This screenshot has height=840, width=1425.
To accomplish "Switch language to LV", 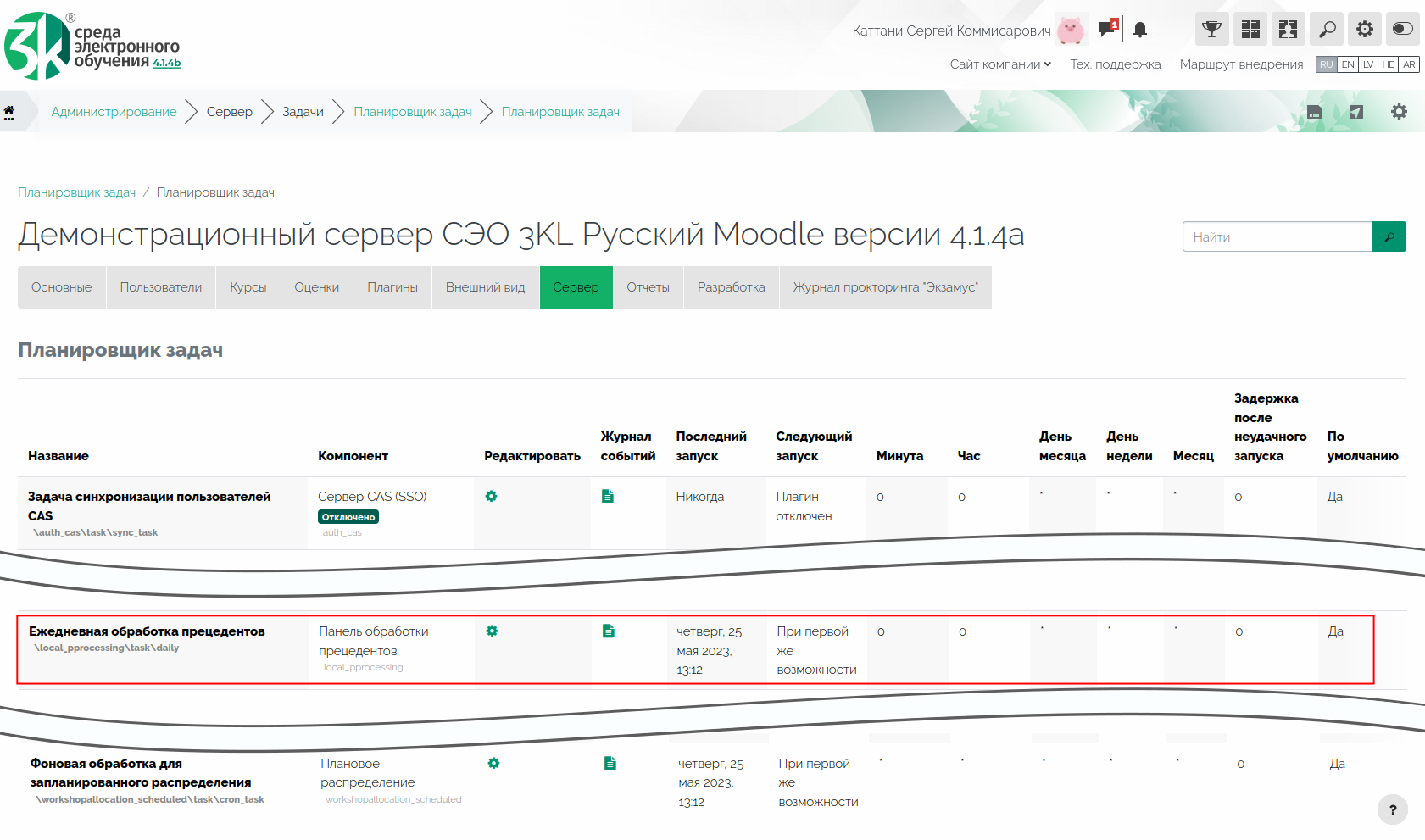I will [x=1368, y=64].
